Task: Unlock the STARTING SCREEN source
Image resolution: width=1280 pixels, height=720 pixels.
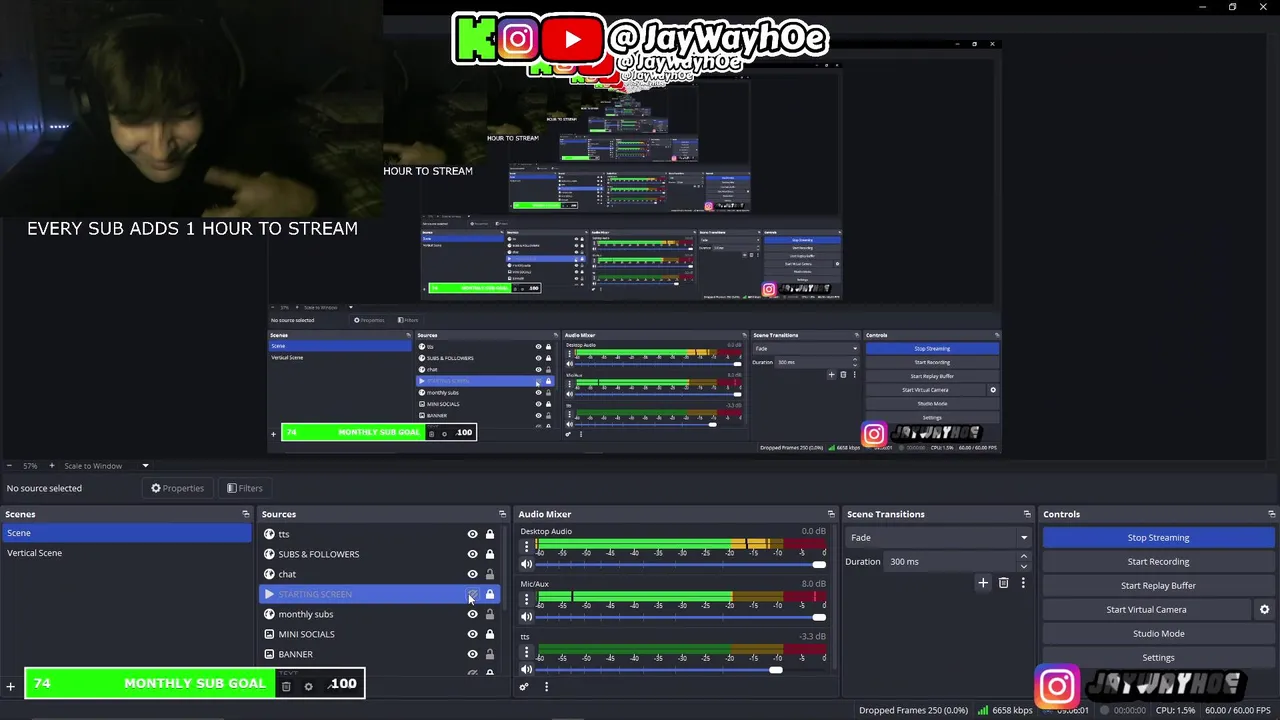Action: (490, 594)
